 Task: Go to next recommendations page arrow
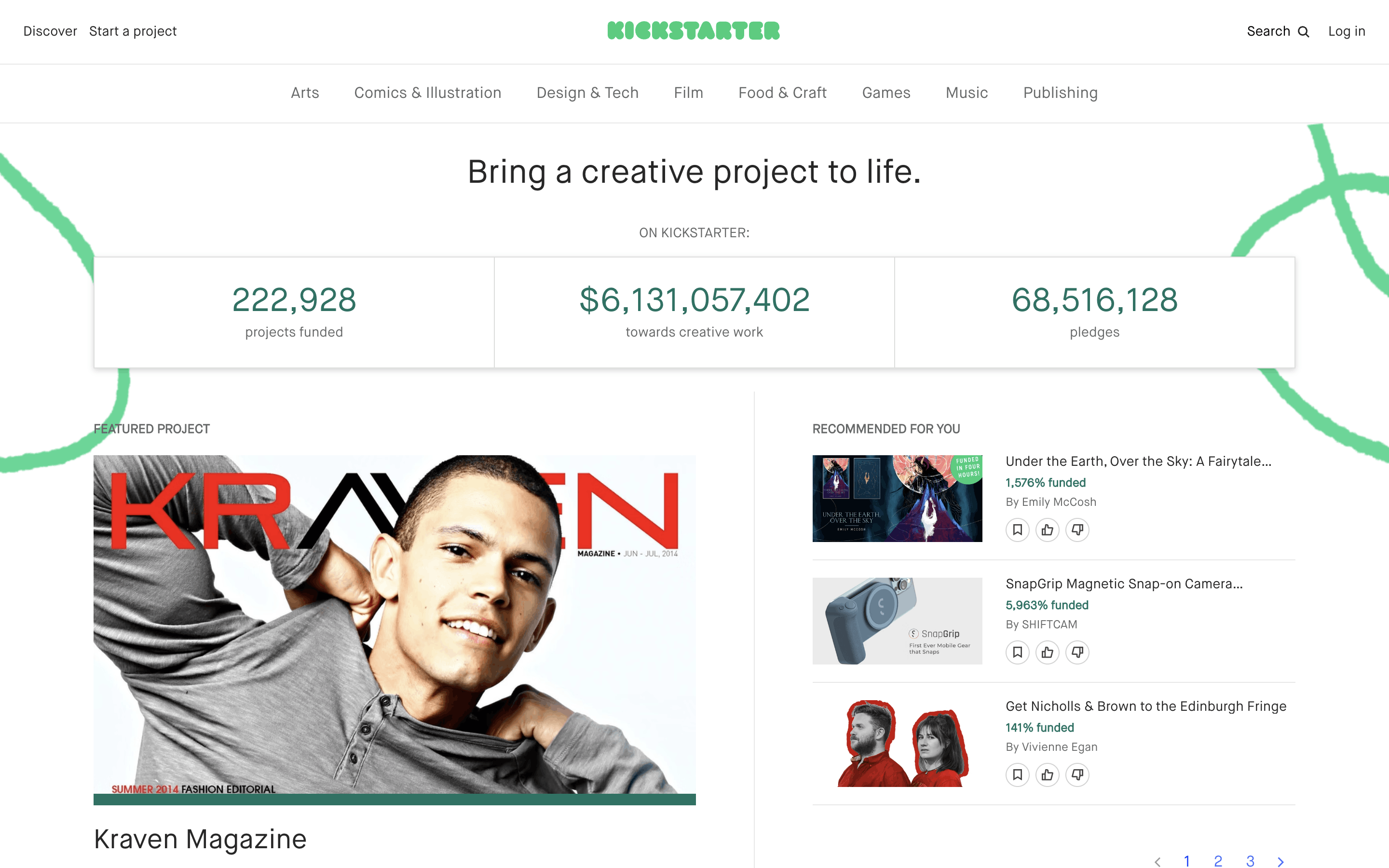pyautogui.click(x=1280, y=861)
